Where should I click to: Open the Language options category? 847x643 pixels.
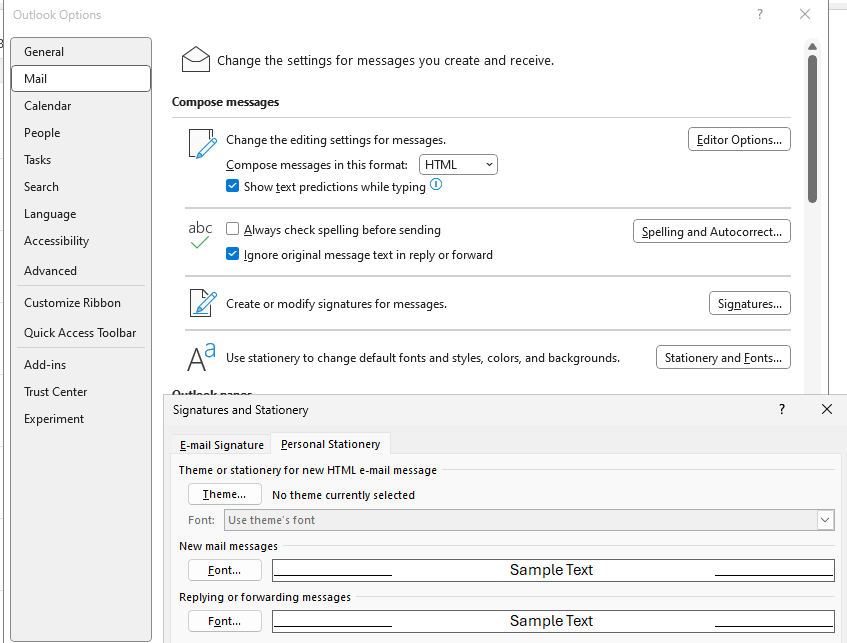click(81, 214)
